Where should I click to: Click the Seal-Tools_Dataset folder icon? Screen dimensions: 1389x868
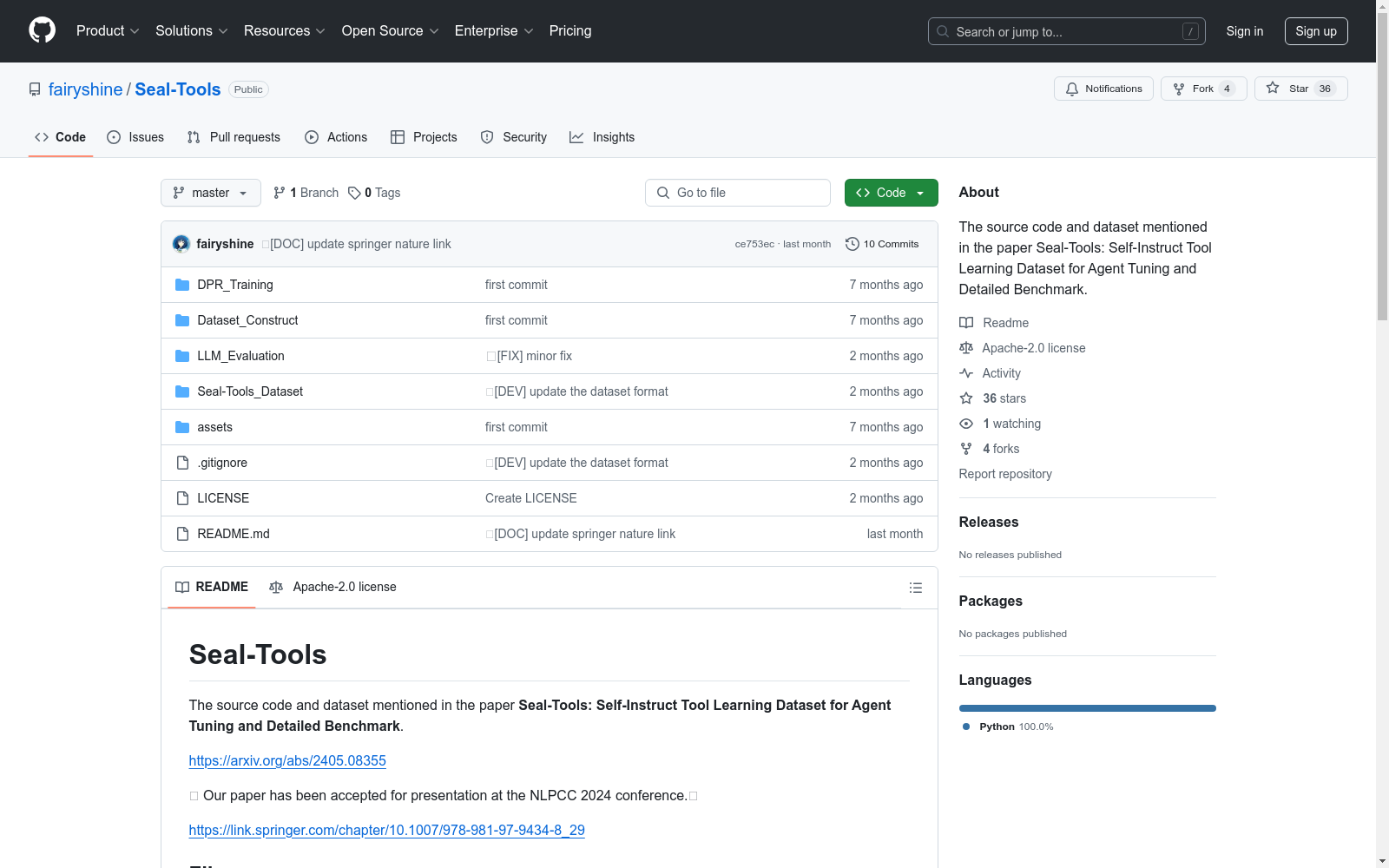[x=182, y=391]
